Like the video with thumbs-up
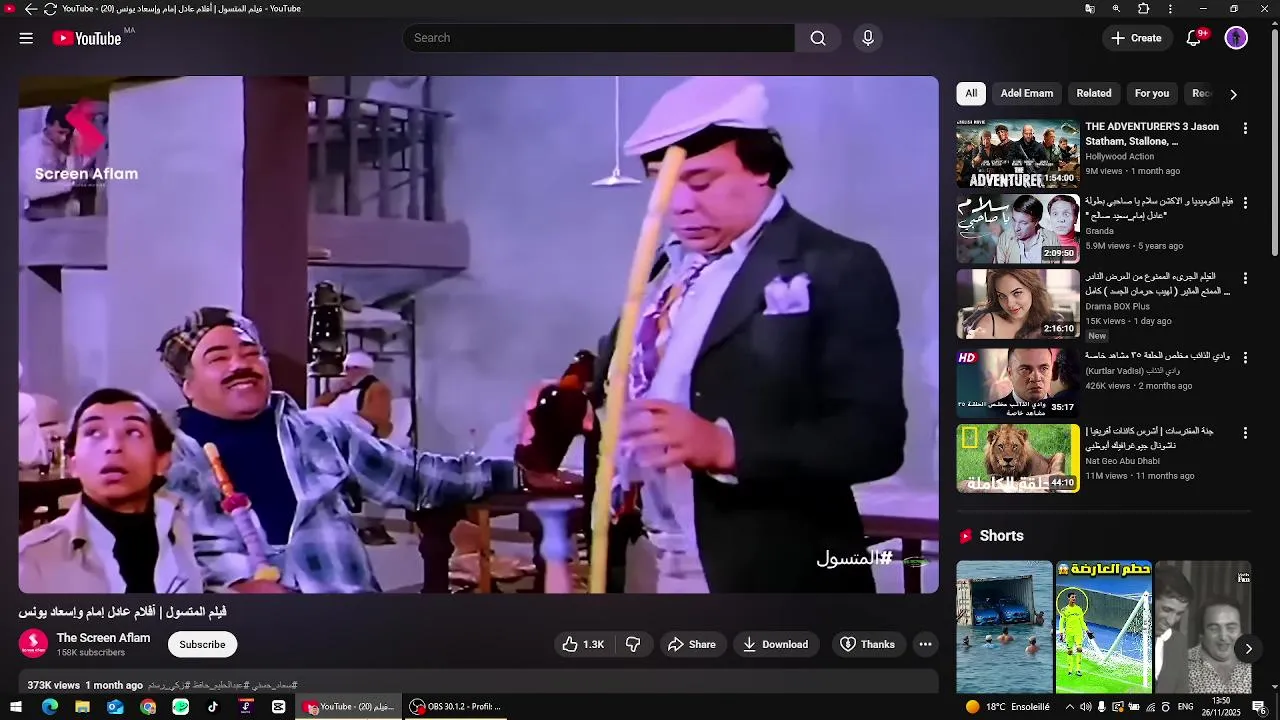 tap(582, 645)
